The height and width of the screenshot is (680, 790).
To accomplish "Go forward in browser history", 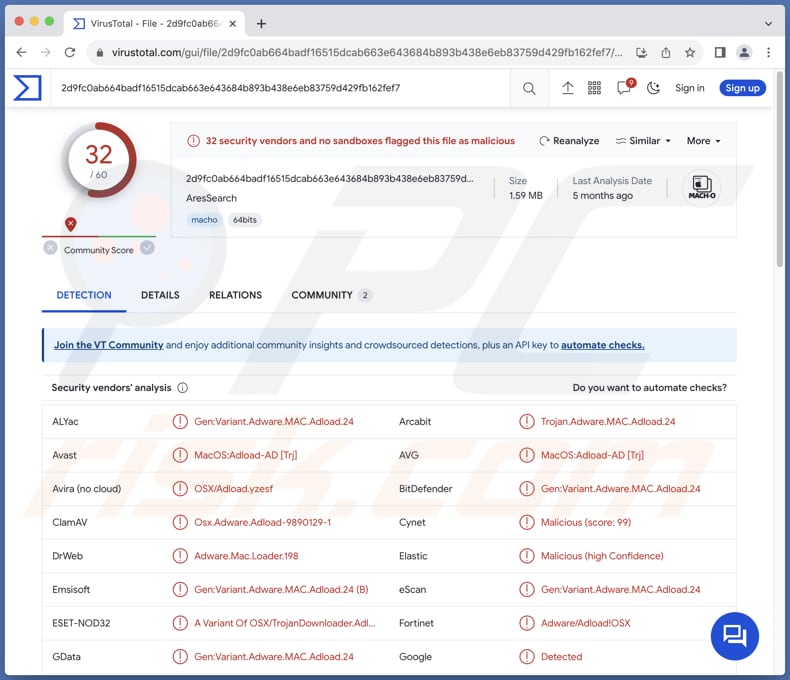I will pyautogui.click(x=46, y=52).
